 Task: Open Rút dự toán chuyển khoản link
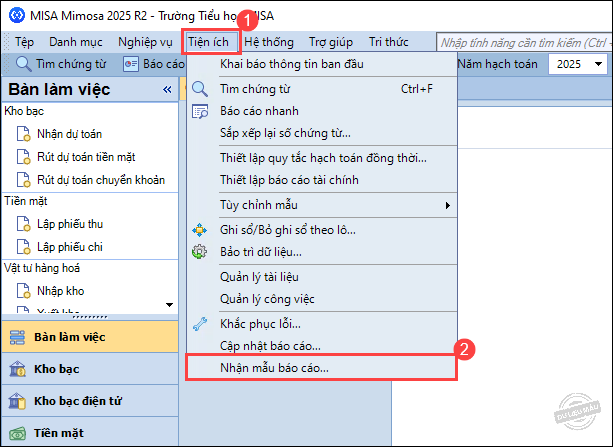coord(101,180)
